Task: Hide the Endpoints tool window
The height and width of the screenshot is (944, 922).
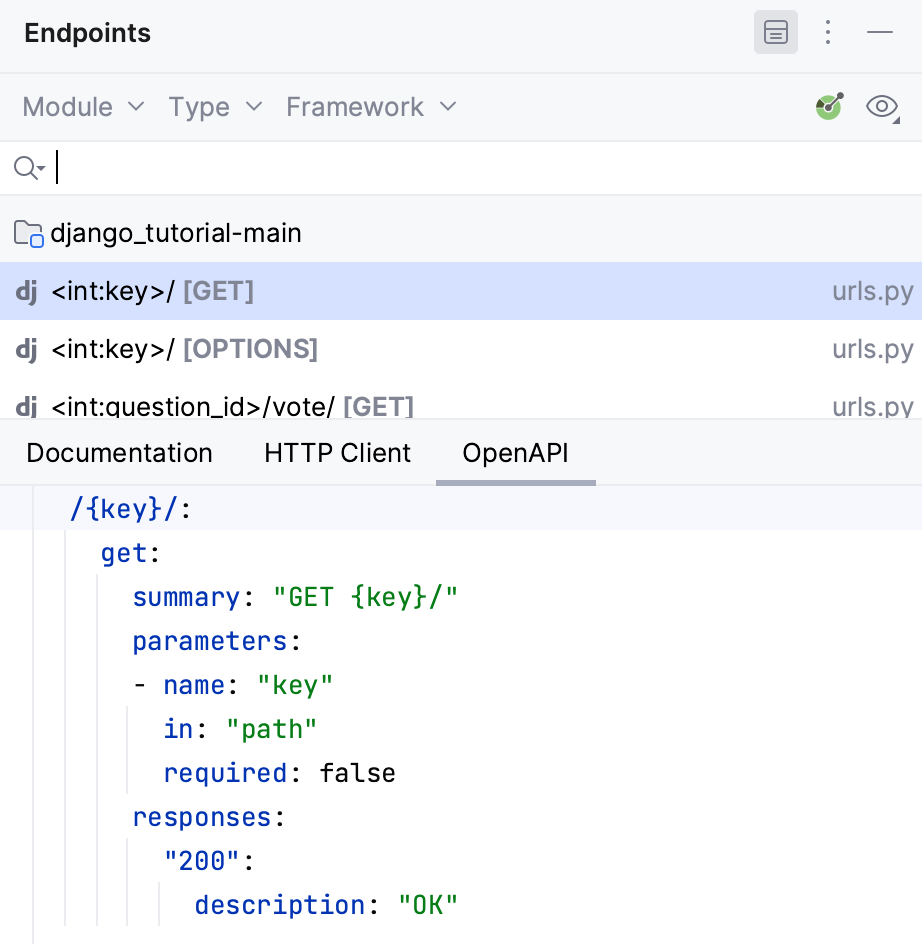Action: pos(880,32)
